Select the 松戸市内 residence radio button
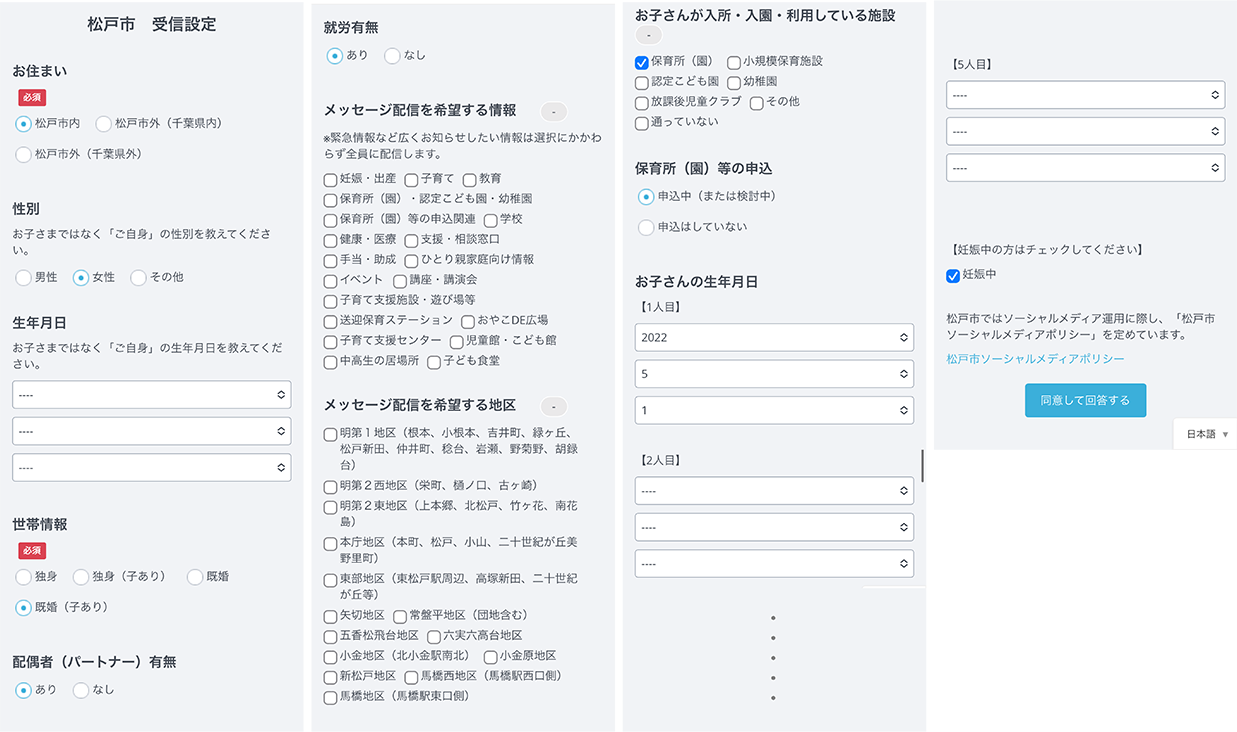The width and height of the screenshot is (1237, 732). 24,123
